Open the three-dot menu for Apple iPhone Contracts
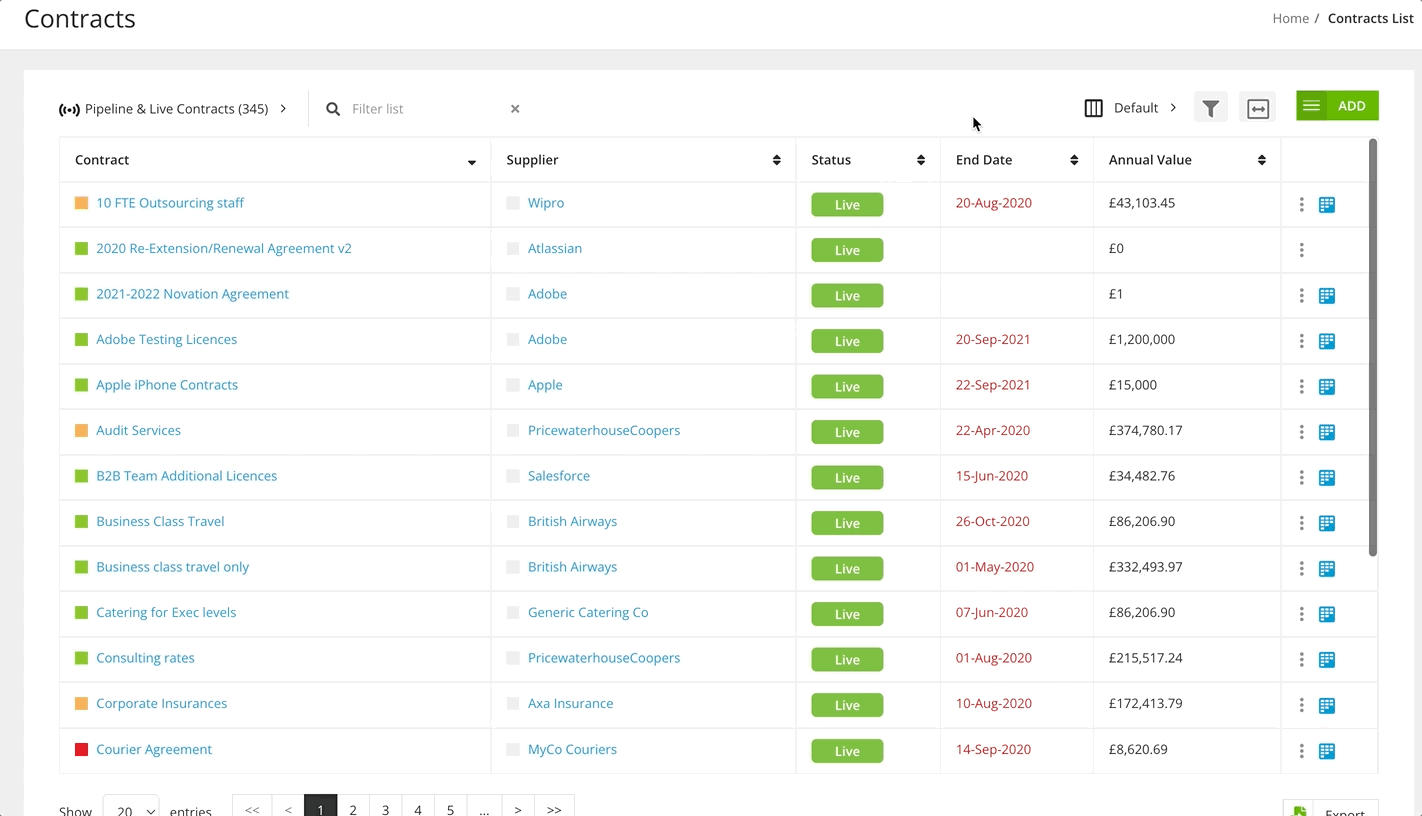Screen dimensions: 1422x816 coord(1301,387)
